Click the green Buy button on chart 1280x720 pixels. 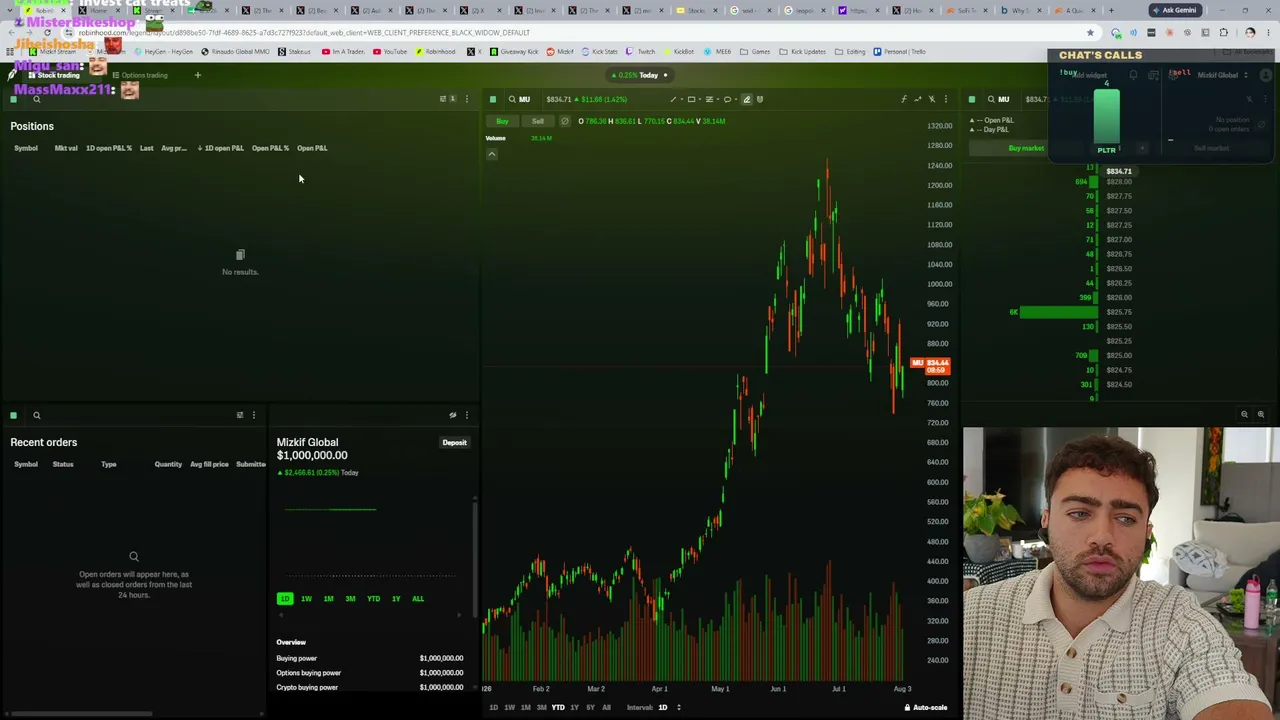pos(502,121)
